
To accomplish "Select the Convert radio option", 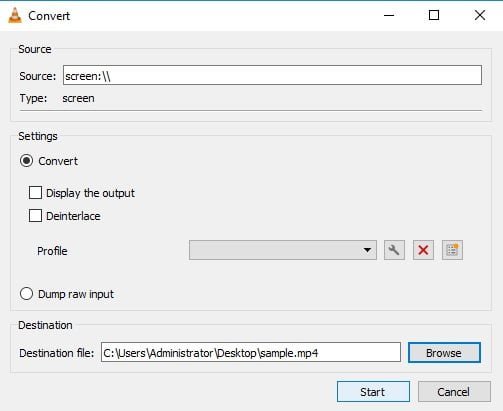I will [x=26, y=161].
